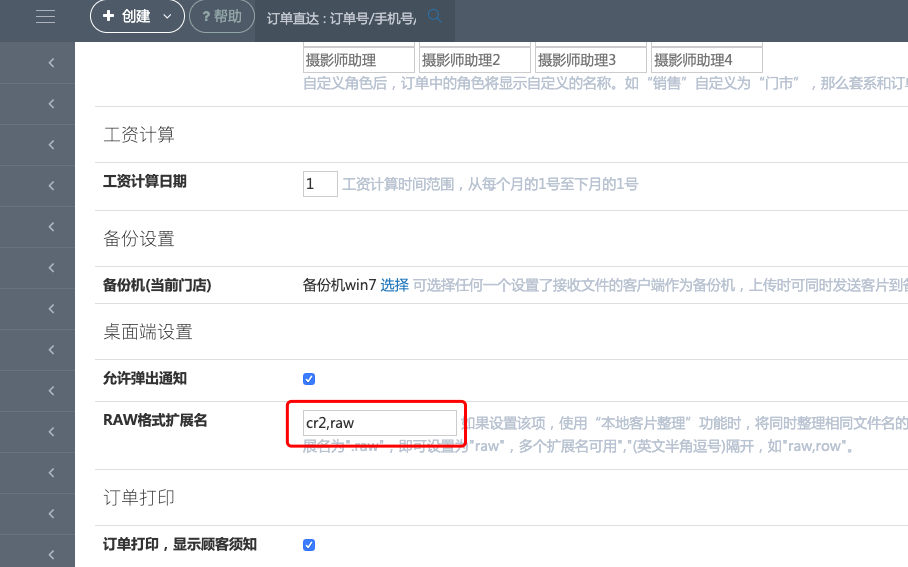Click the RAW格式扩展名 field containing cr2,raw

[380, 423]
